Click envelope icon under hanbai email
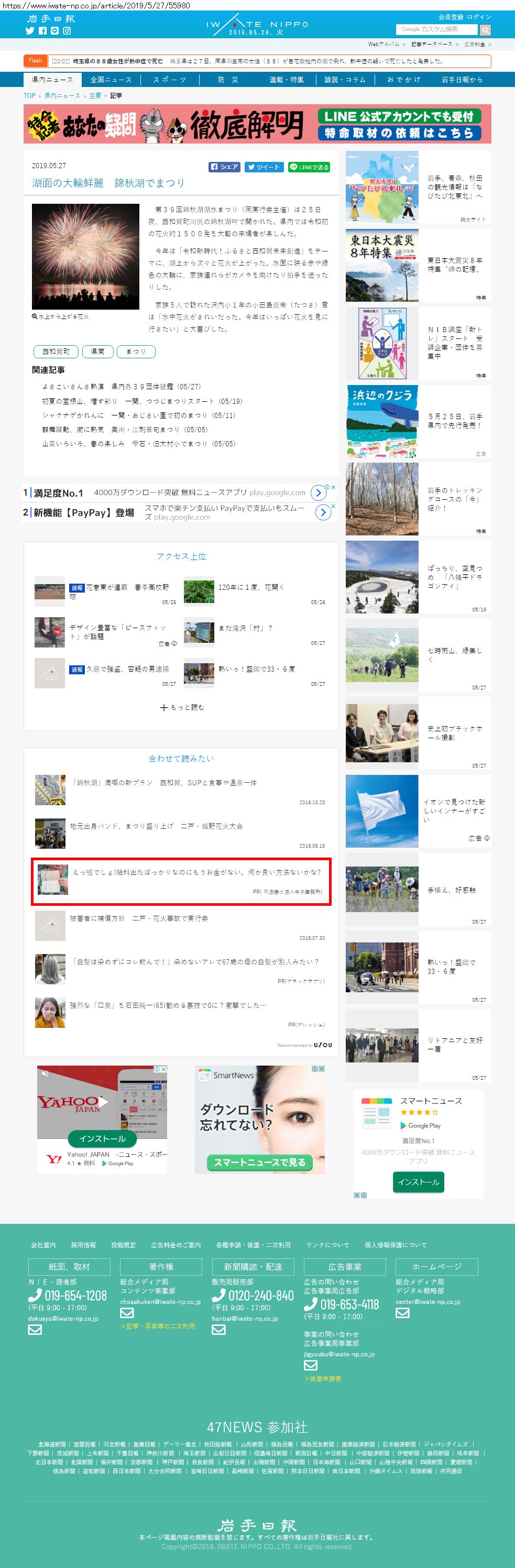Screen dimensions: 515x1568 click(x=218, y=1330)
